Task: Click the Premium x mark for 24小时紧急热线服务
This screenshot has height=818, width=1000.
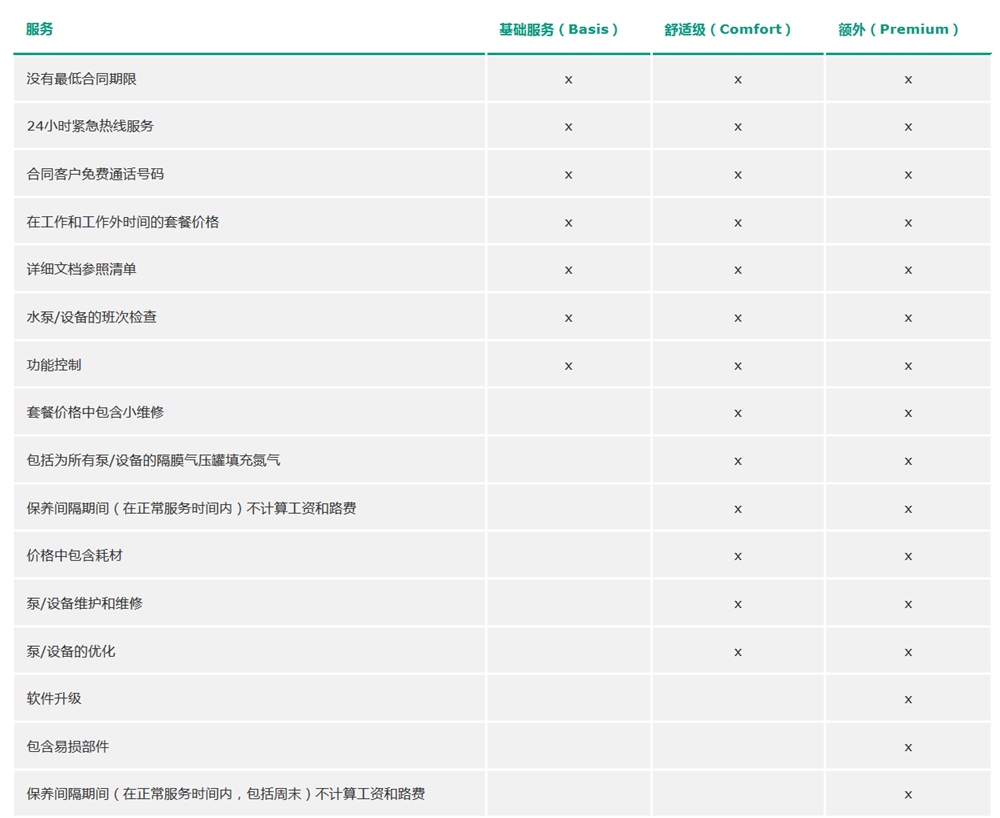Action: [x=908, y=127]
